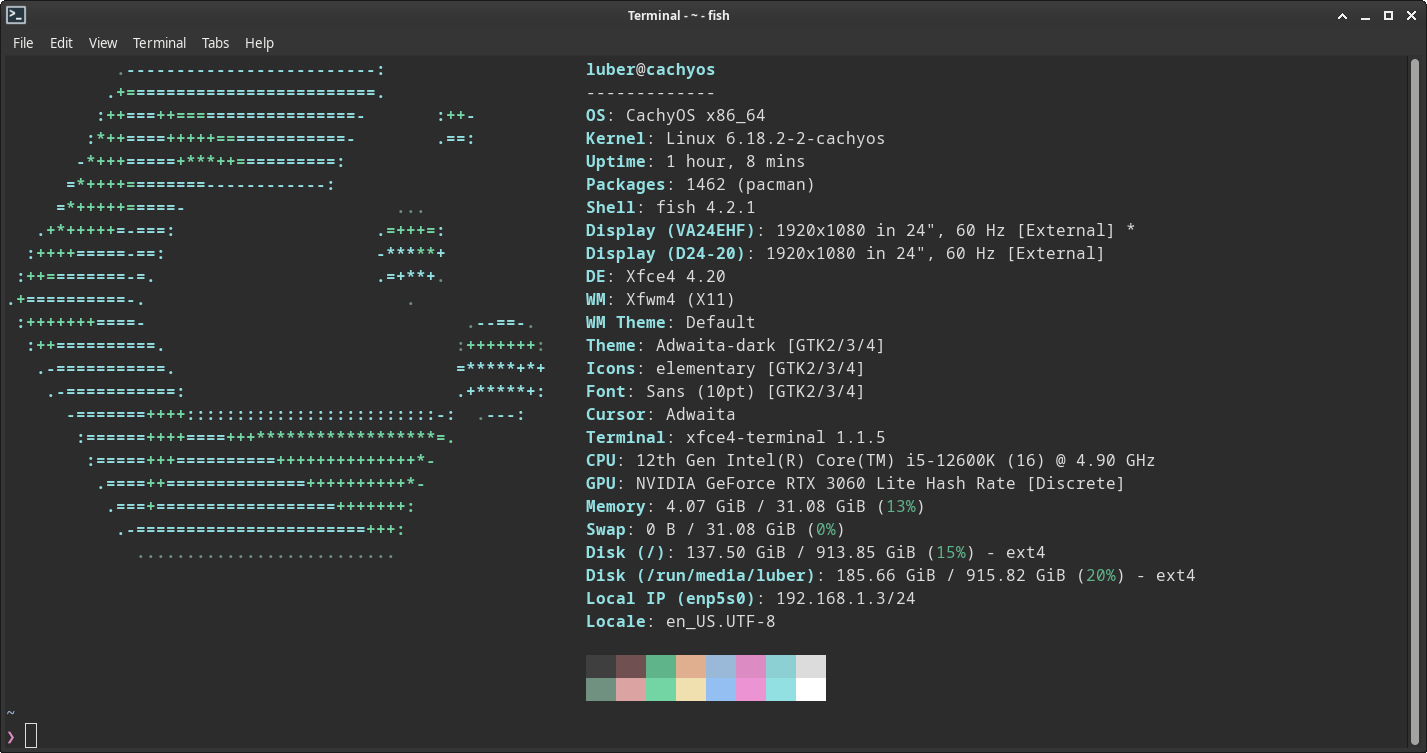Select the white swatch in the lower row
The height and width of the screenshot is (753, 1427).
pos(811,689)
